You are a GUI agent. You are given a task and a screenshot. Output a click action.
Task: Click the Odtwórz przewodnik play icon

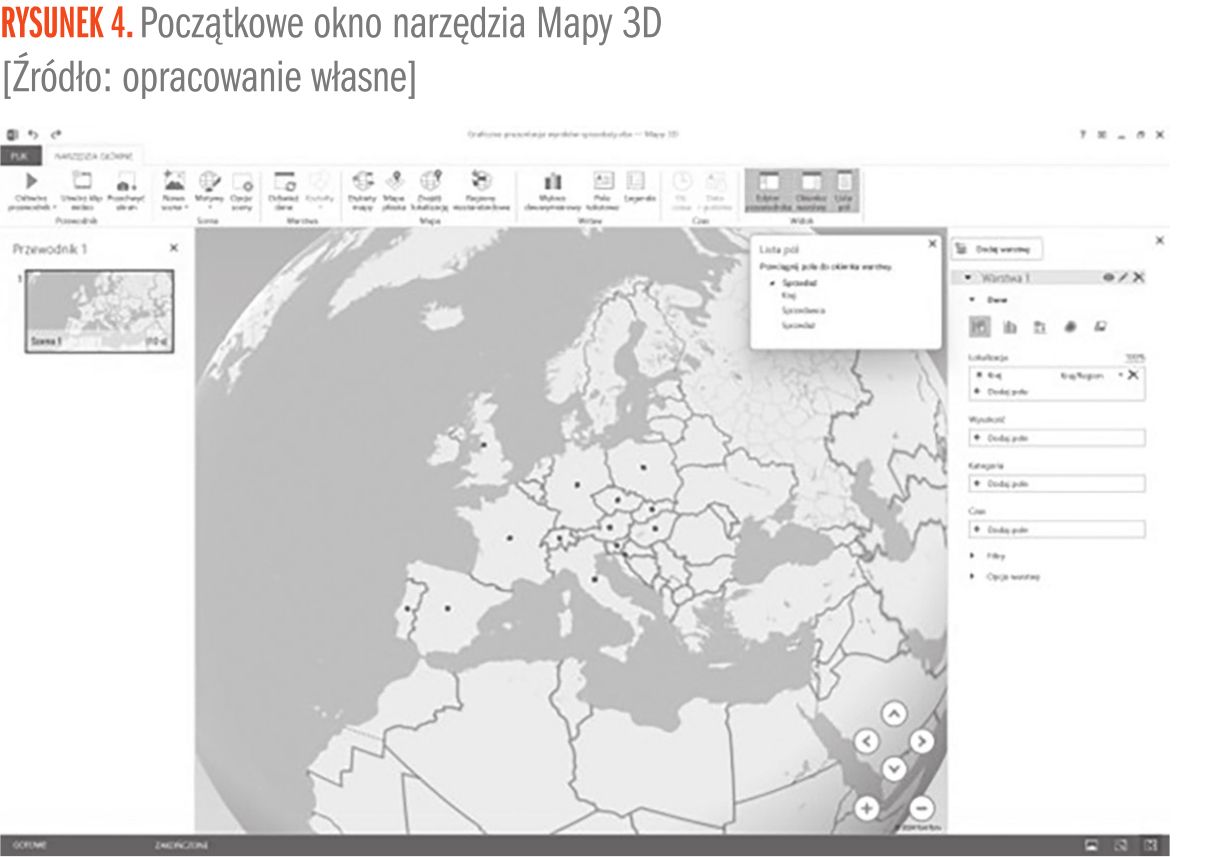click(32, 182)
